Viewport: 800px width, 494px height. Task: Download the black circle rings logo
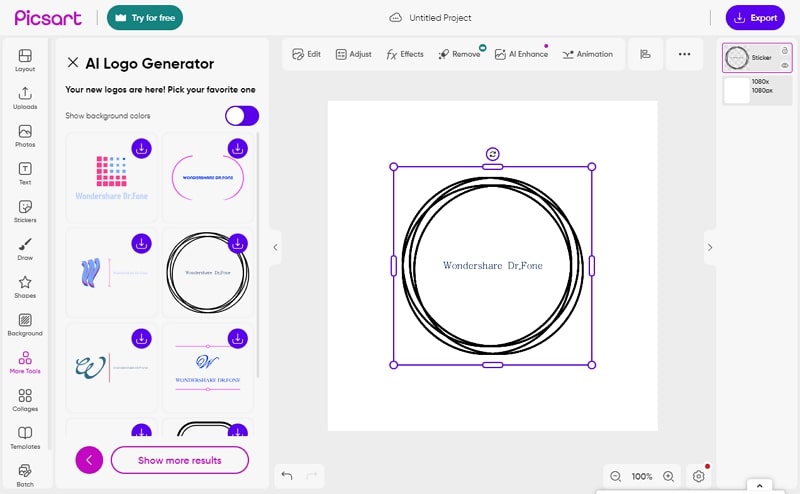tap(237, 243)
